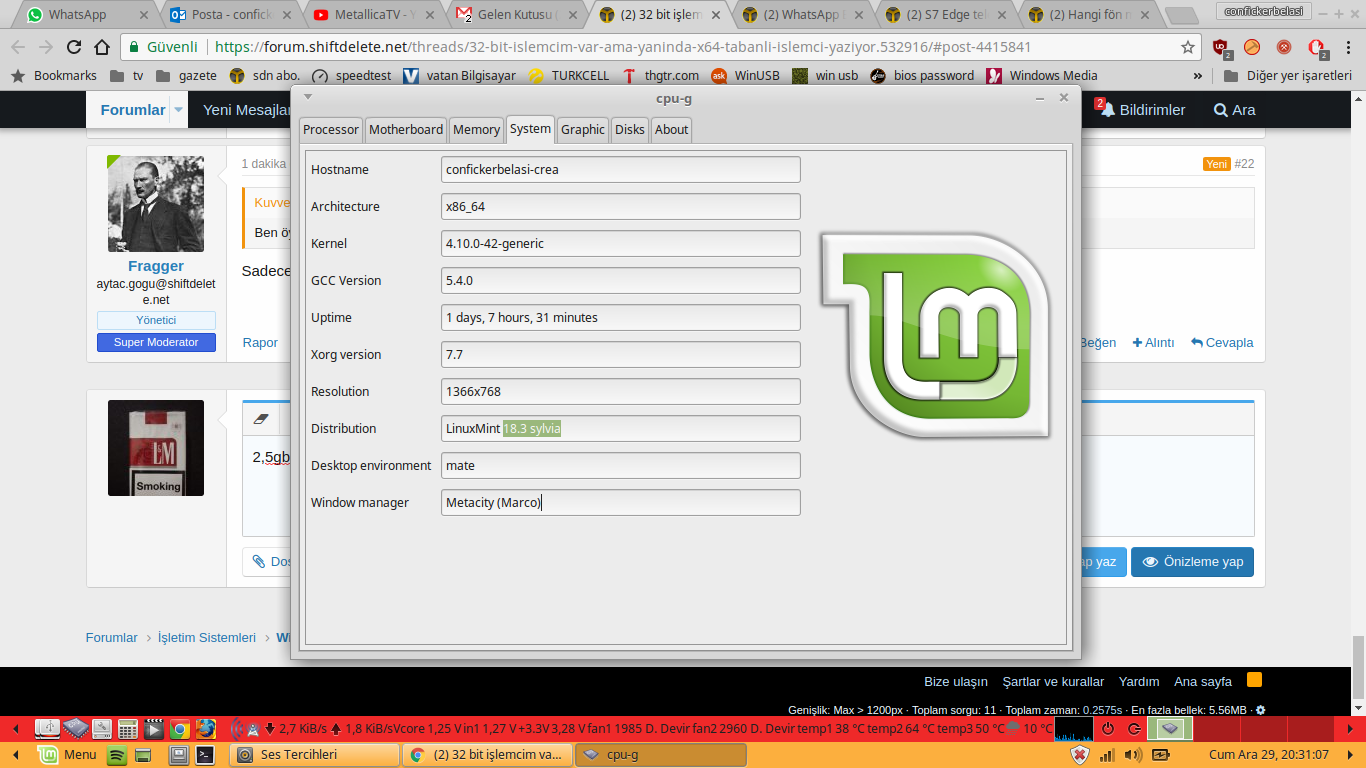Open the Linux Mint Menu button
The width and height of the screenshot is (1366, 768).
(68, 755)
